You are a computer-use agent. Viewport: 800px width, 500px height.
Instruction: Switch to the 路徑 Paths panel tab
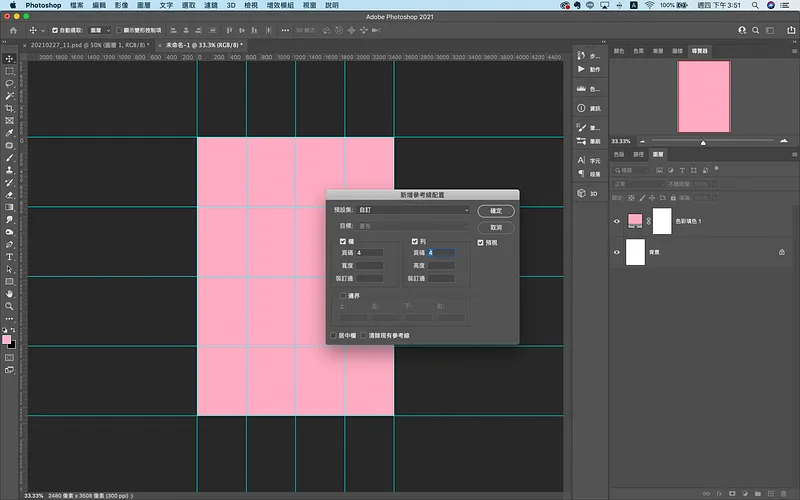(638, 154)
